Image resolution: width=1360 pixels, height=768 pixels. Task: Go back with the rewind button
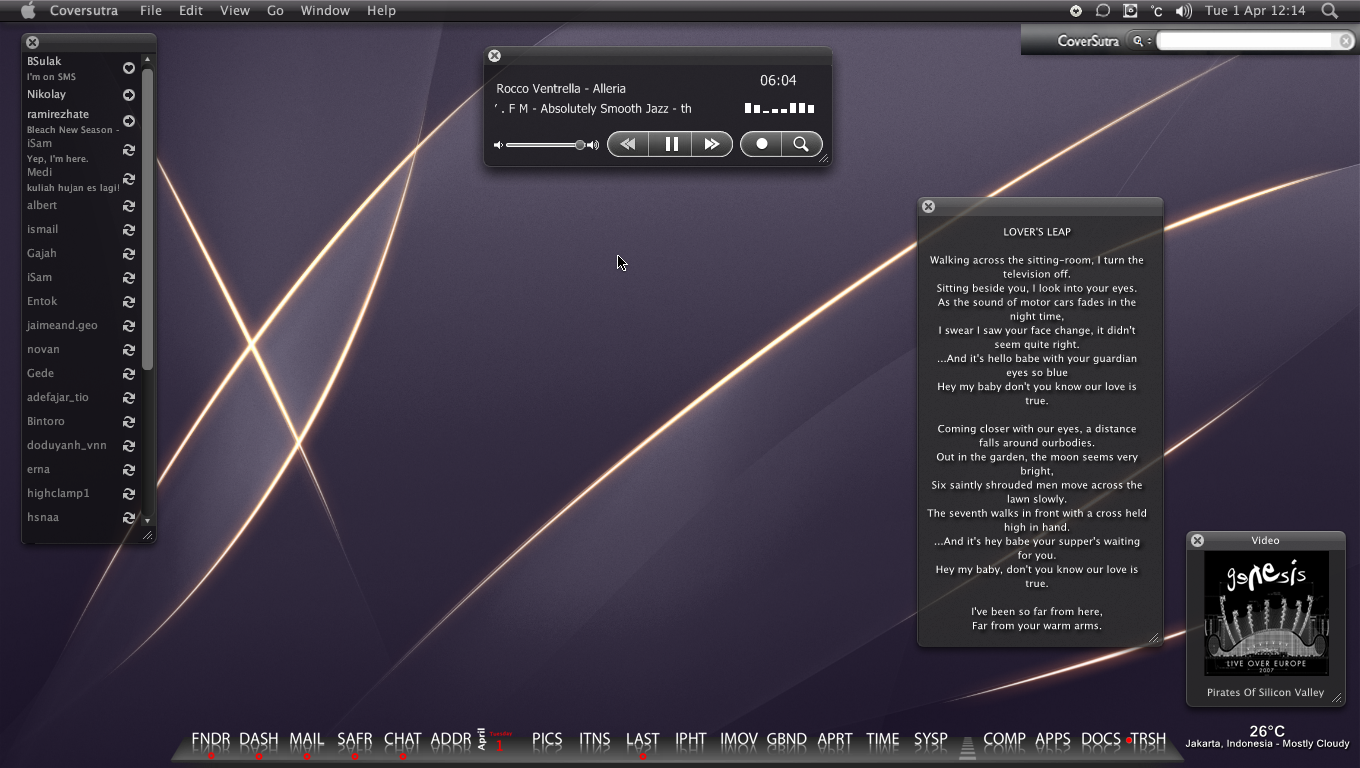[x=628, y=144]
